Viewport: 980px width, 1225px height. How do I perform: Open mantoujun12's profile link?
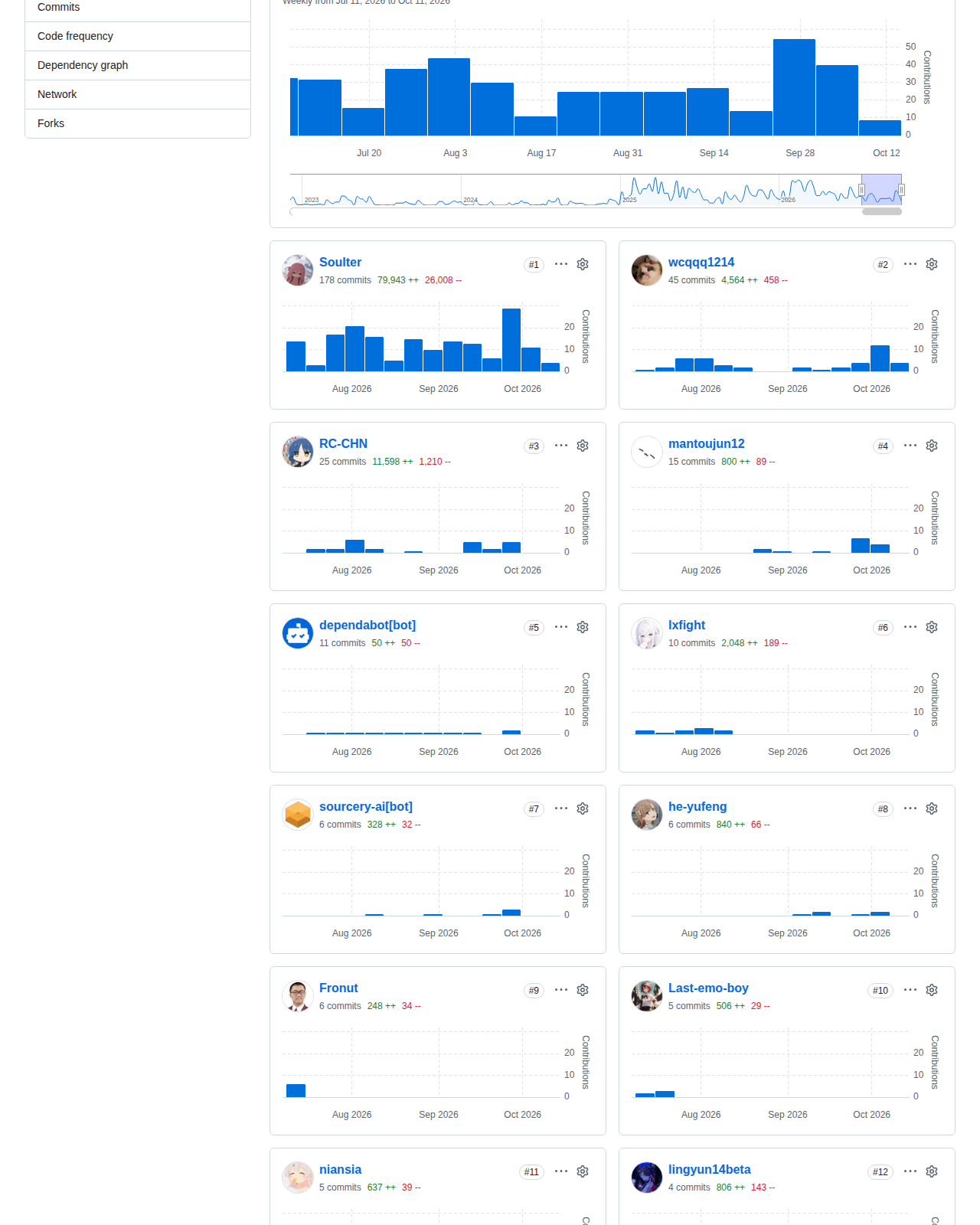click(706, 443)
